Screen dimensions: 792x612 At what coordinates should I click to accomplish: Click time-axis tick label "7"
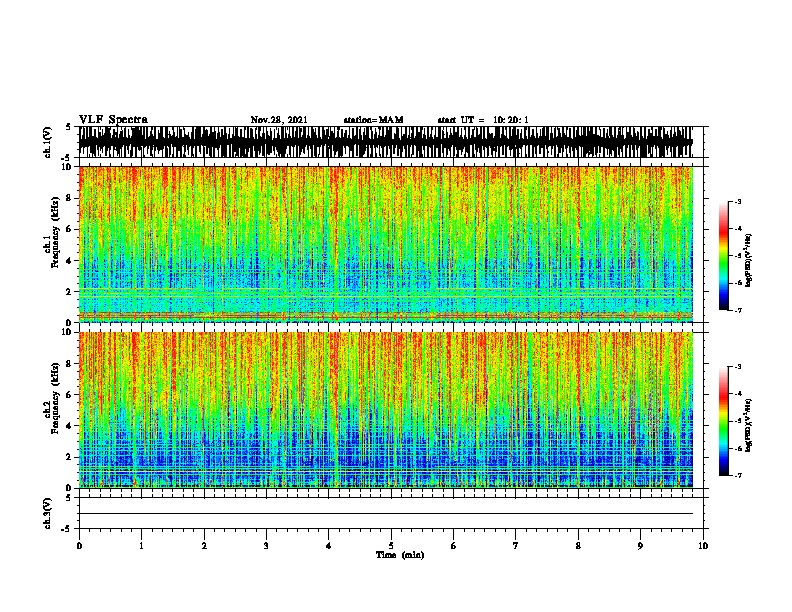(x=516, y=546)
